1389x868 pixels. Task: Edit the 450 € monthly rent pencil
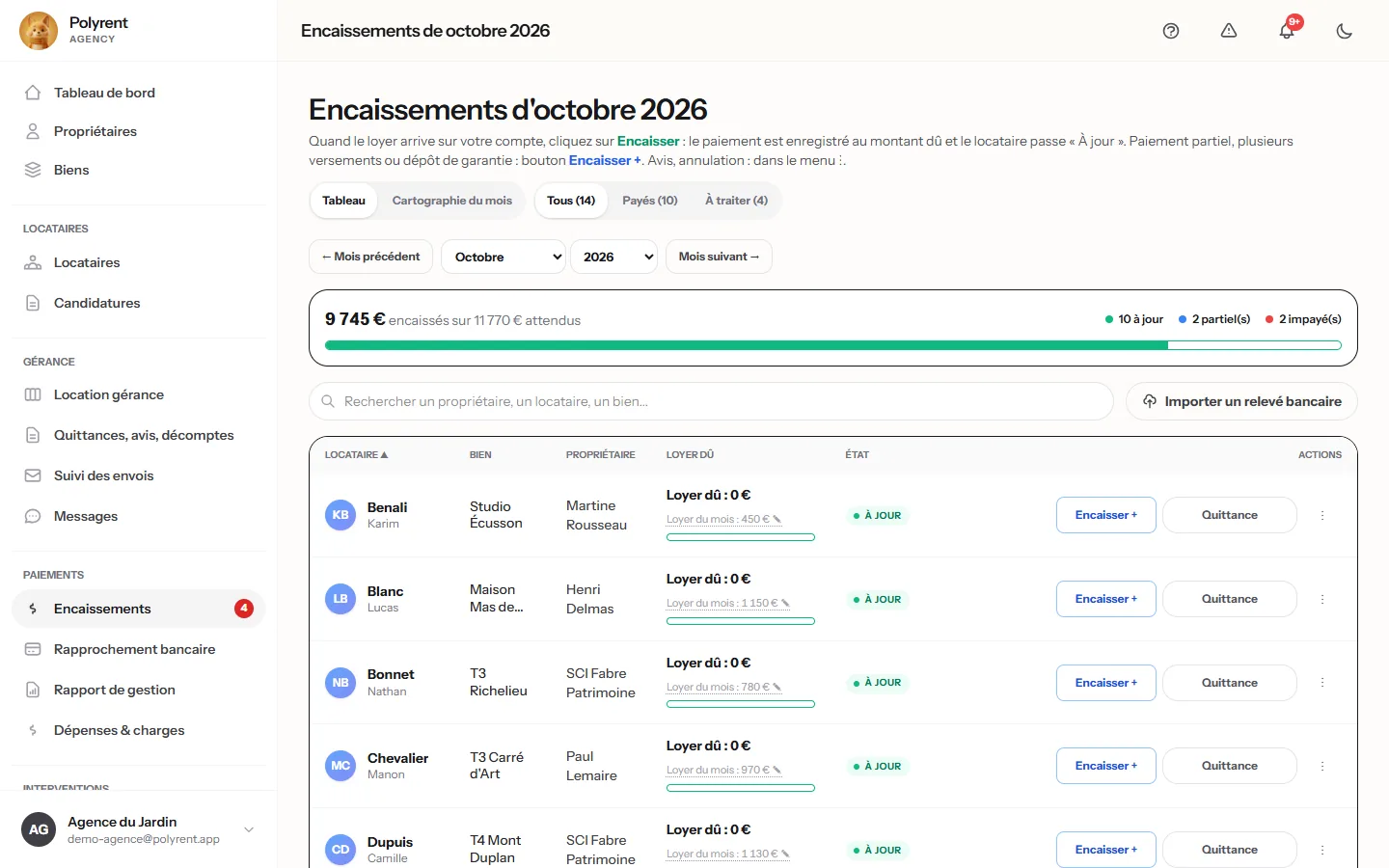click(777, 520)
